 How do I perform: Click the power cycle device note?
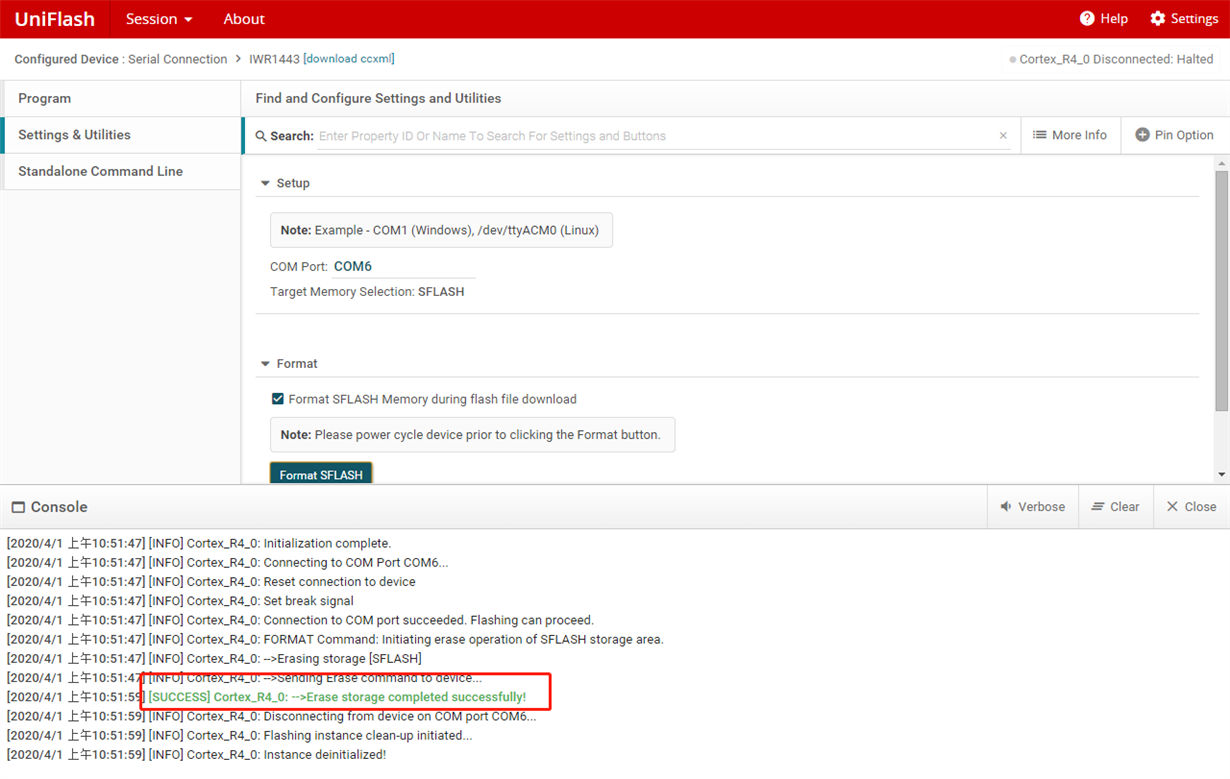tap(472, 435)
